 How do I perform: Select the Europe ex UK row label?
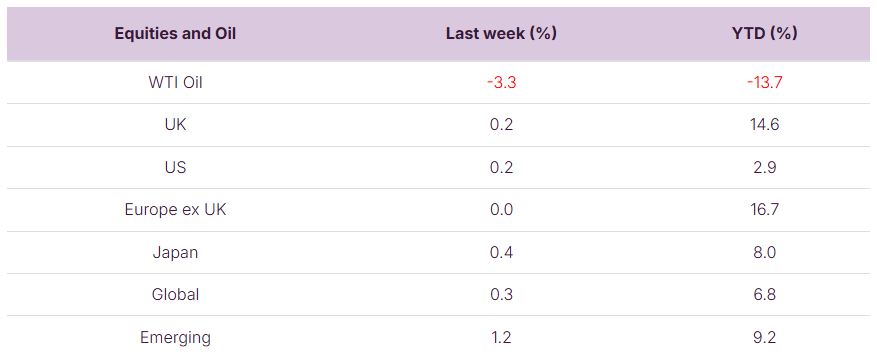pos(175,210)
